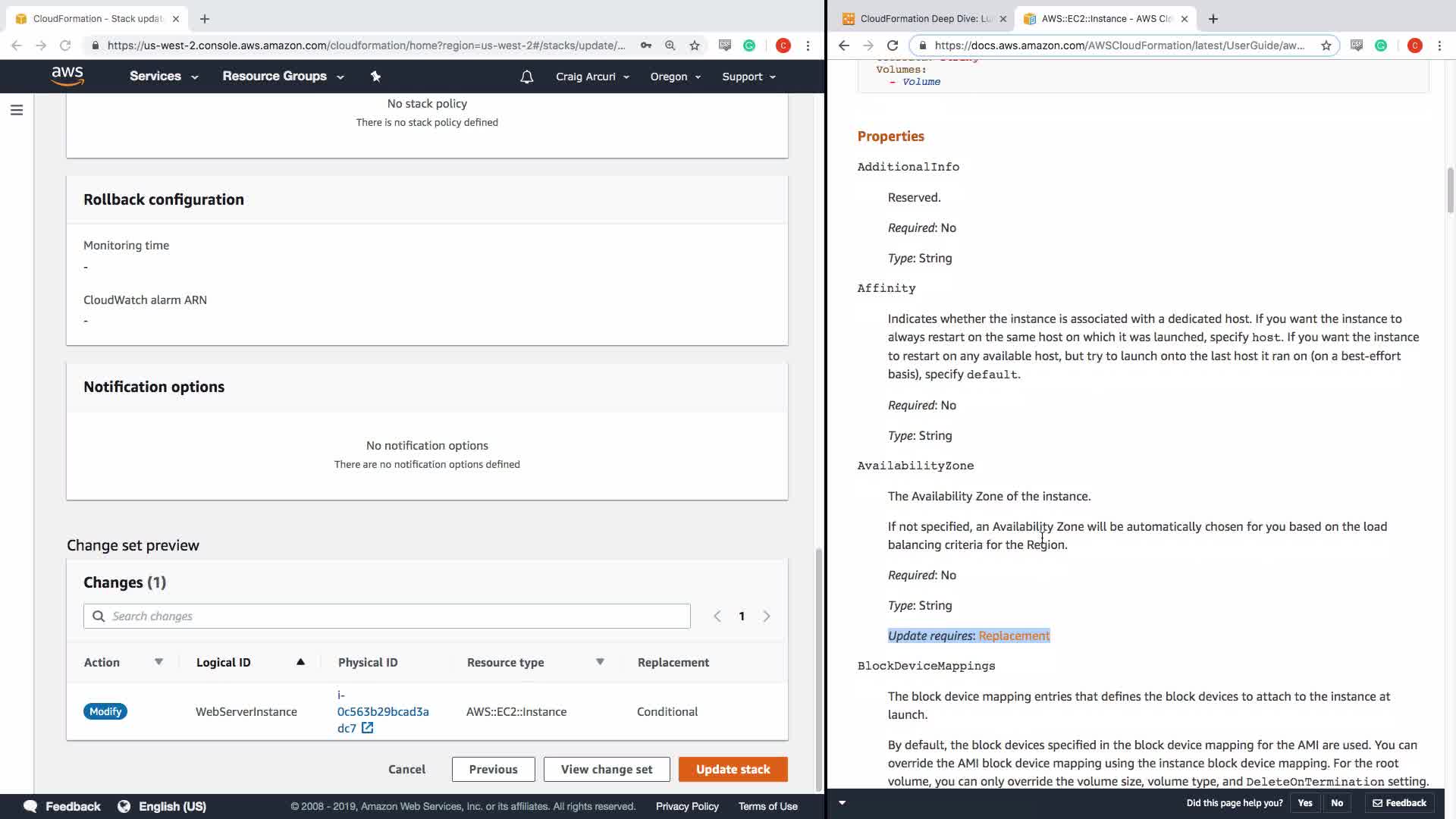This screenshot has width=1456, height=819.
Task: Filter the Resource type column arrow
Action: pyautogui.click(x=600, y=662)
